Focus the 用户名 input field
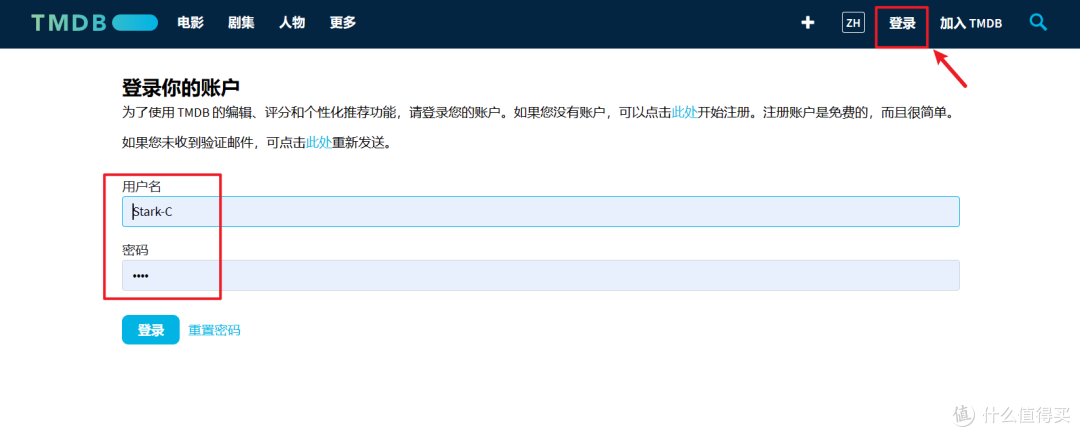The height and width of the screenshot is (437, 1080). [541, 212]
